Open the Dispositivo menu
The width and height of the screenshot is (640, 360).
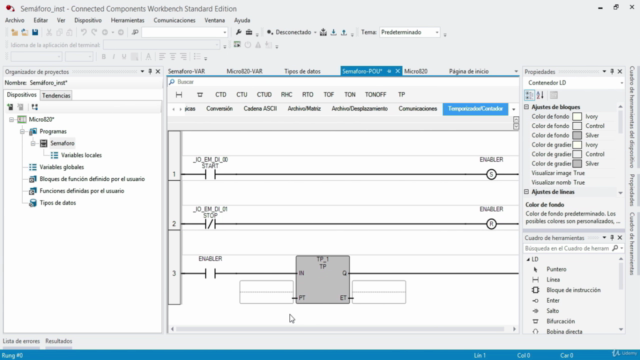coord(88,20)
